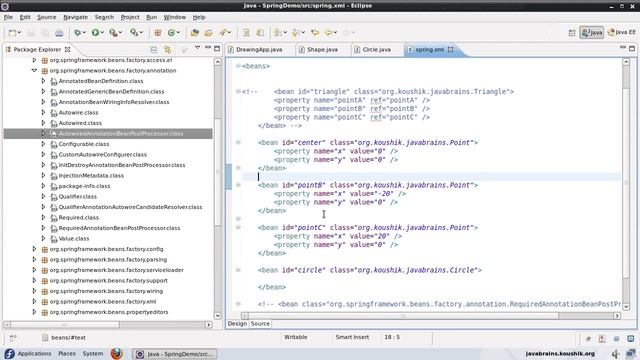Expand org.springframework.beans.factory.xml package
Viewport: 640px width, 360px height.
tap(34, 301)
